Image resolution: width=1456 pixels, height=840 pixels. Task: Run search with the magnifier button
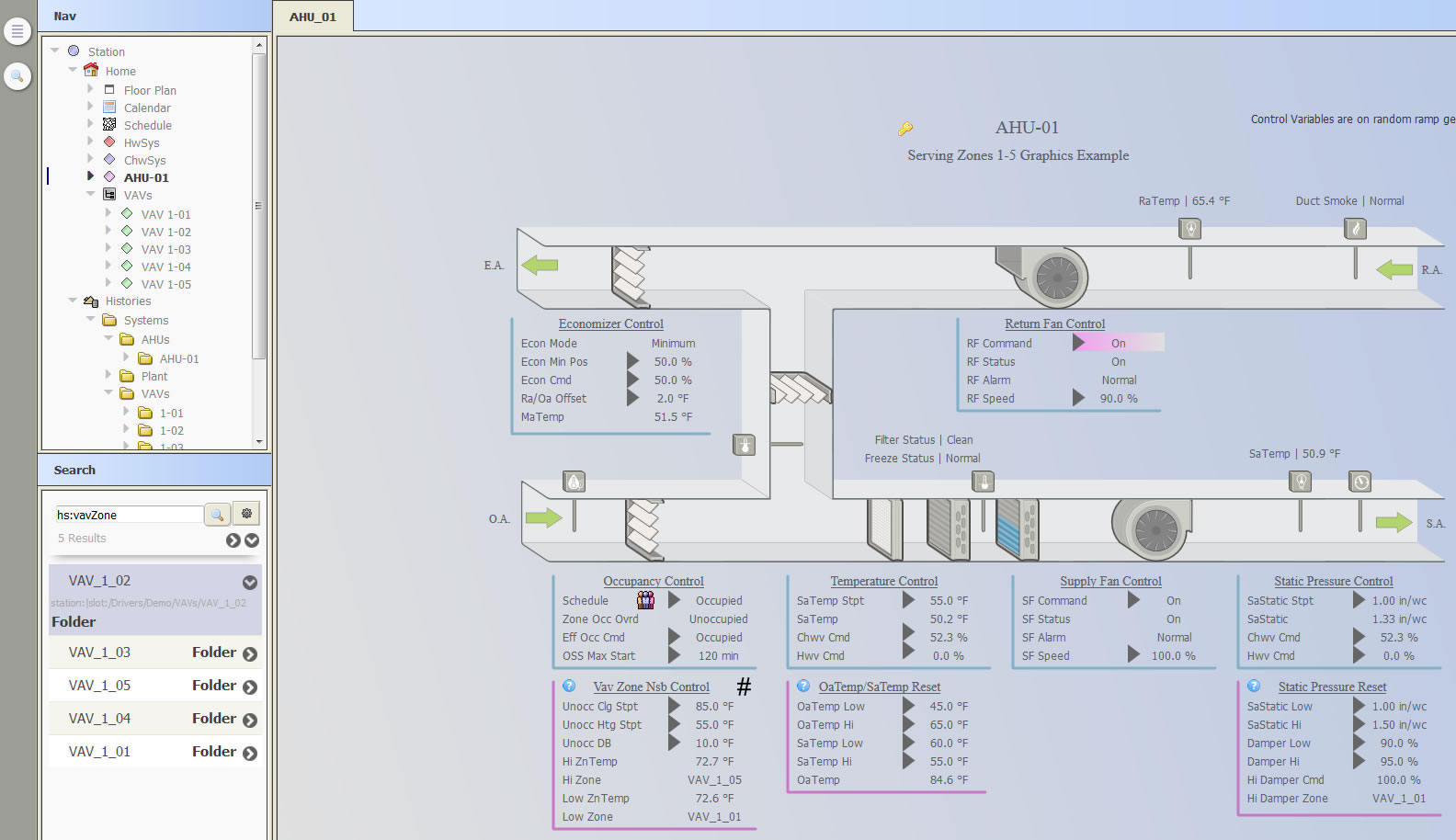point(218,515)
